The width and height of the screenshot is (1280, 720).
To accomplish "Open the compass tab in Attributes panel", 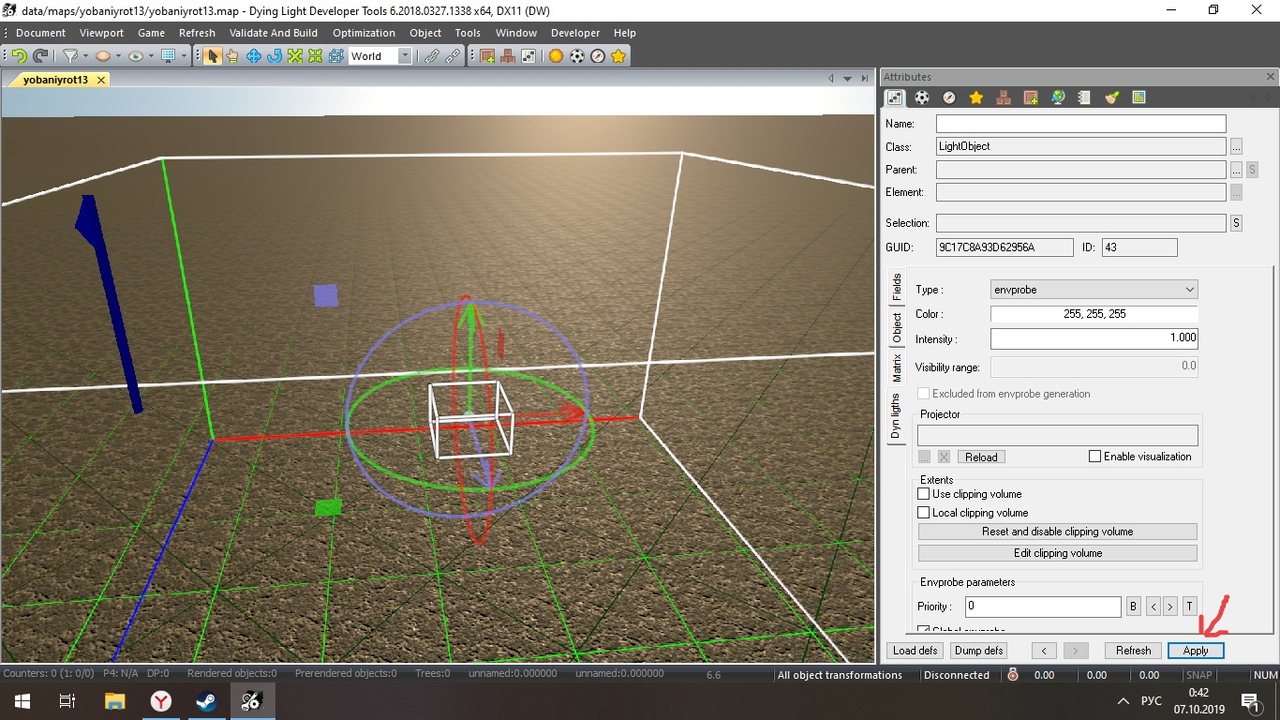I will coord(949,98).
